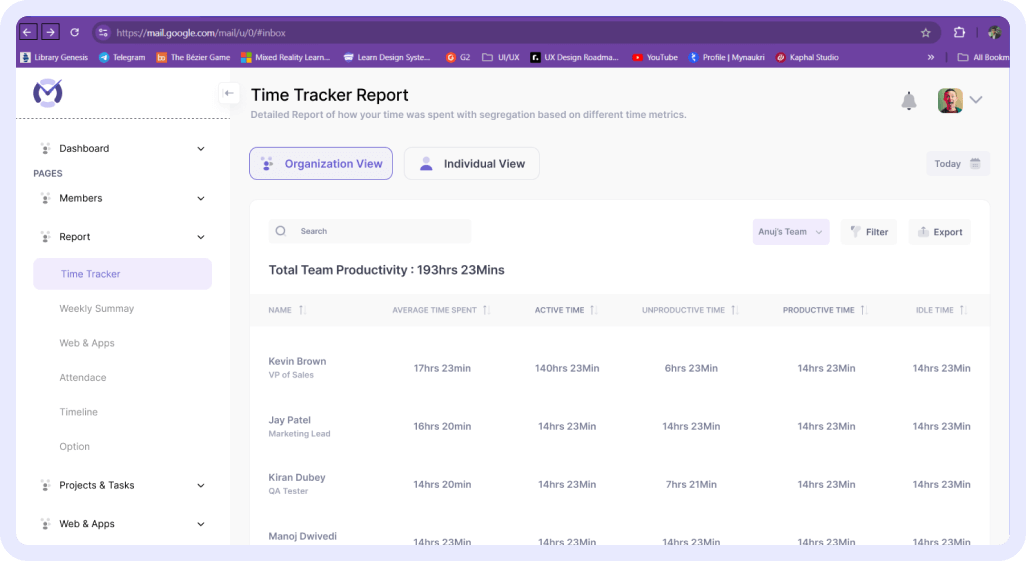
Task: Select Web & Apps under Report
Action: (x=87, y=343)
